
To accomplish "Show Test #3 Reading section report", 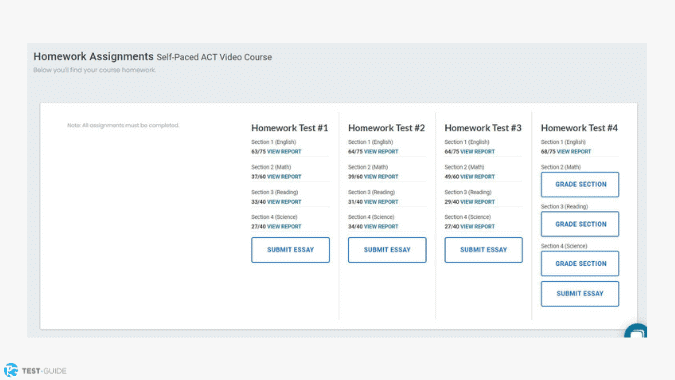I will (477, 202).
